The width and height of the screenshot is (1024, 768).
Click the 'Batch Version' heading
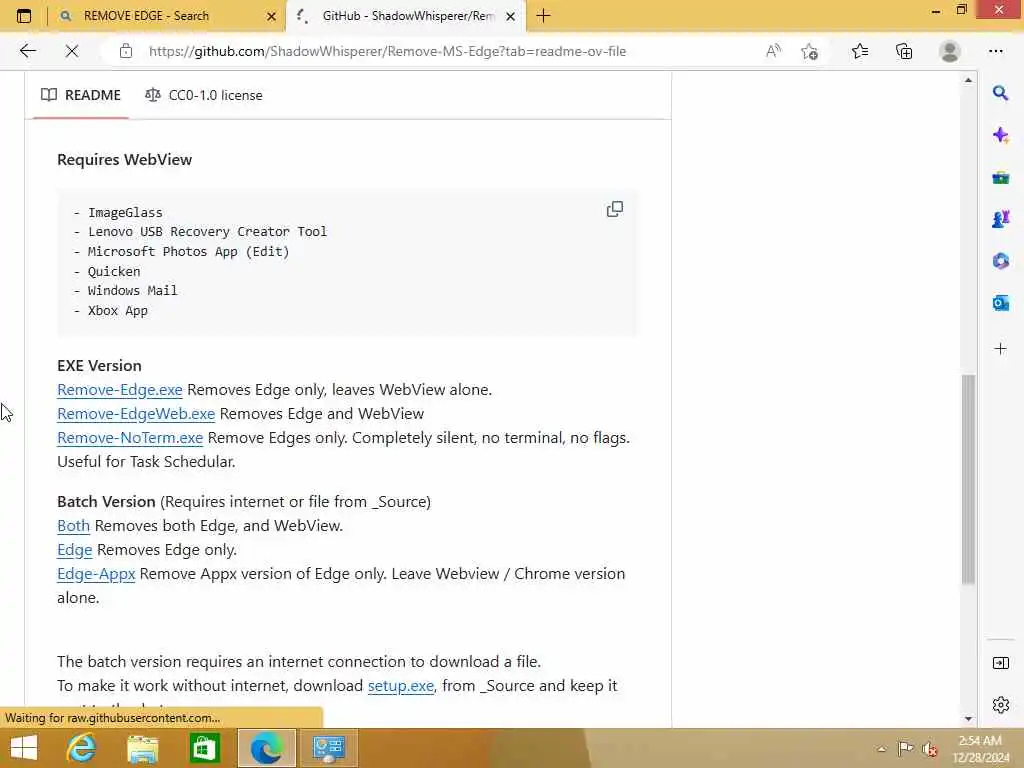click(106, 502)
